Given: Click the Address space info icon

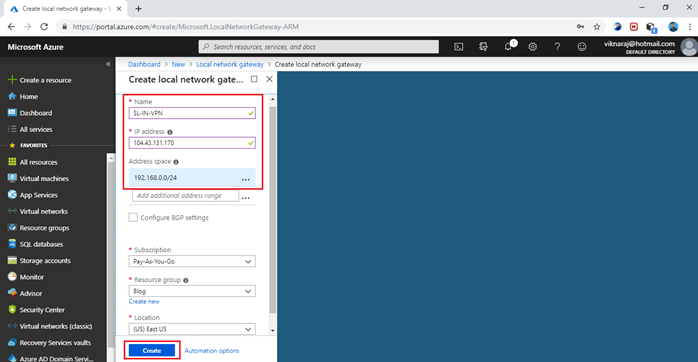Looking at the screenshot, I should point(176,162).
